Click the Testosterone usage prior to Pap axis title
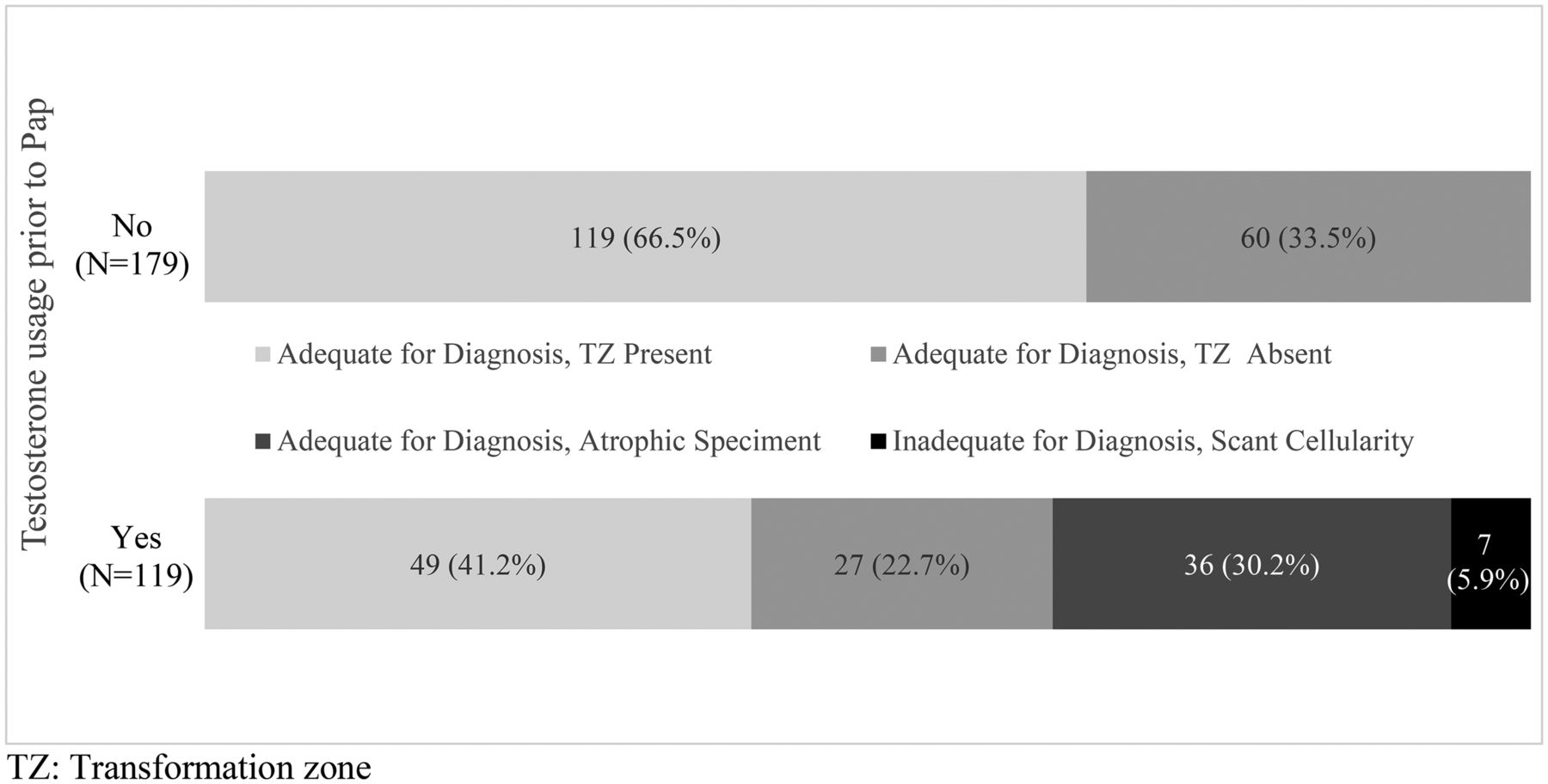The height and width of the screenshot is (784, 1548). point(36,324)
